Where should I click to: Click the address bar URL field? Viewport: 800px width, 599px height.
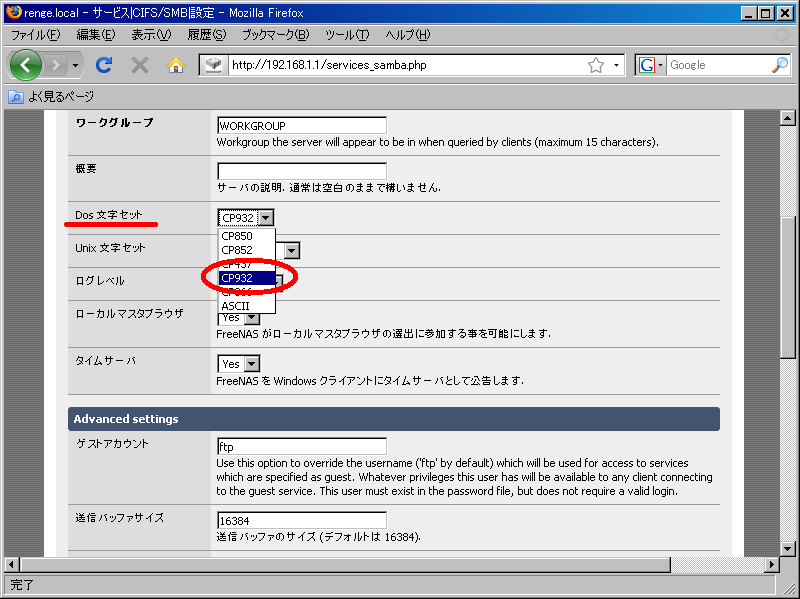click(x=407, y=65)
